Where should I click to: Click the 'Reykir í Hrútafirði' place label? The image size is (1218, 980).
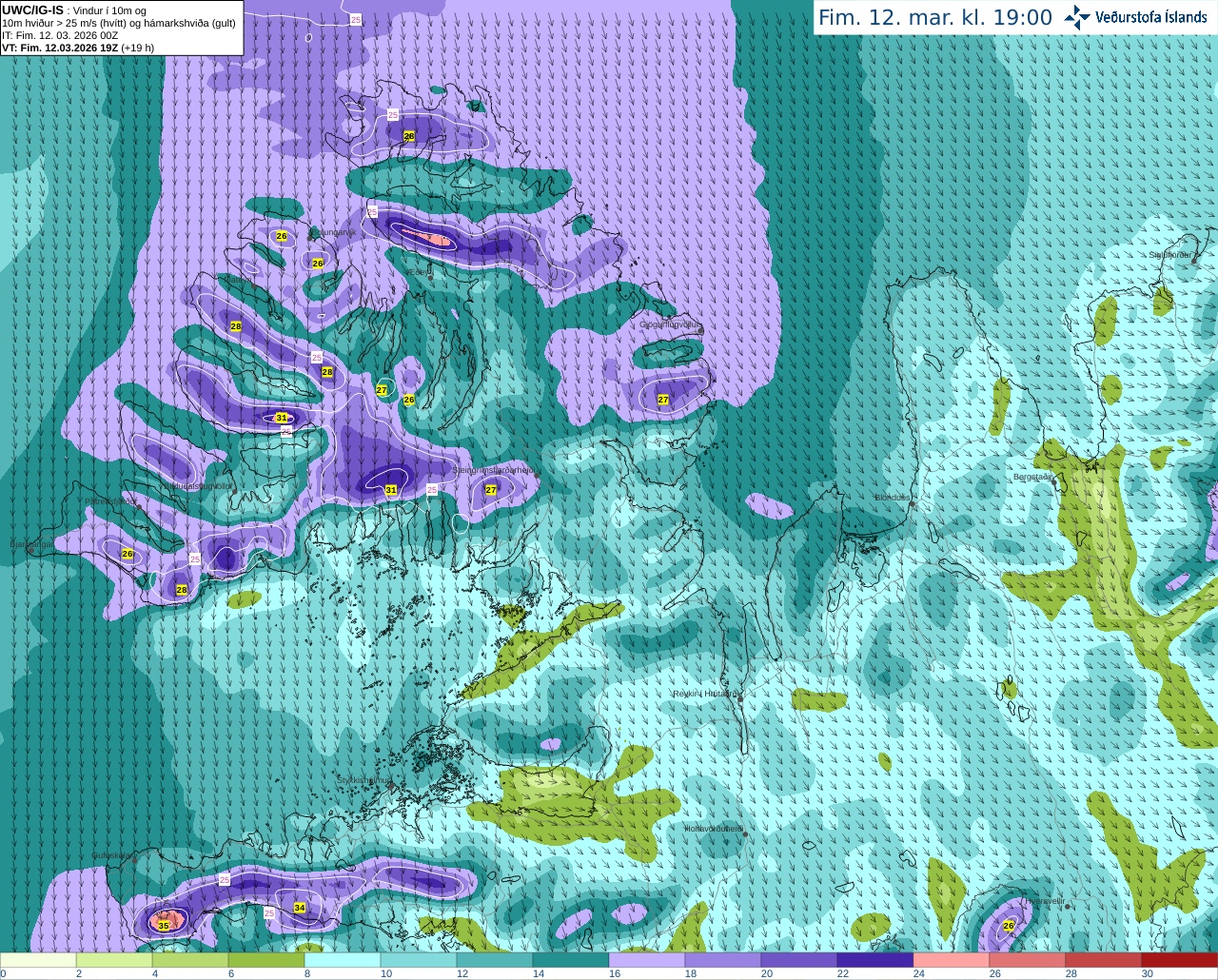pyautogui.click(x=706, y=695)
